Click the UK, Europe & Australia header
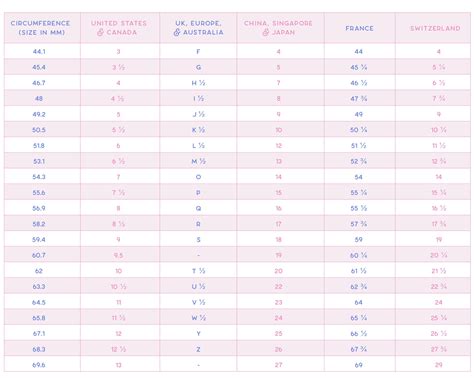The height and width of the screenshot is (383, 474). 198,28
